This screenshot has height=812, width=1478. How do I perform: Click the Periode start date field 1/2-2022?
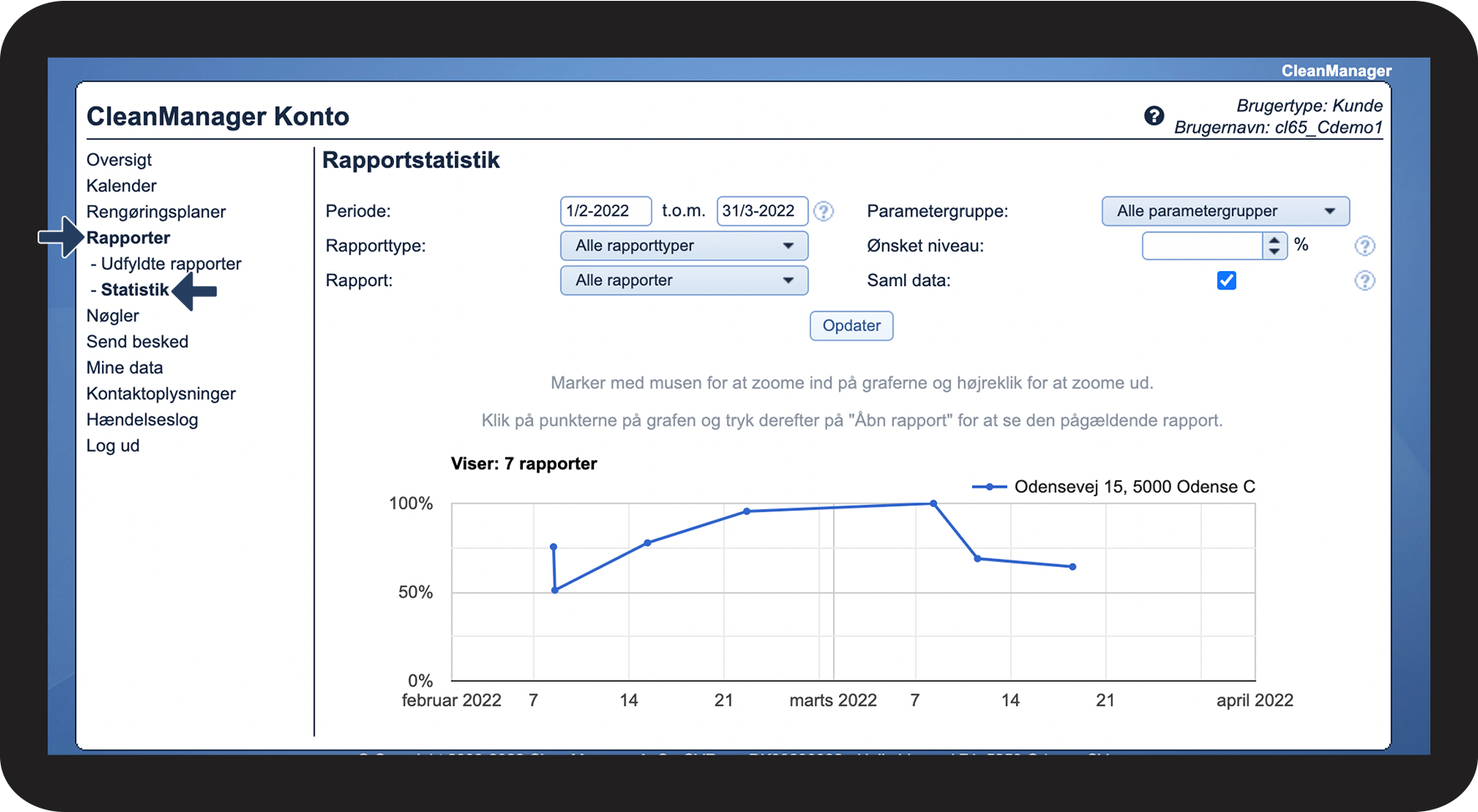[606, 212]
